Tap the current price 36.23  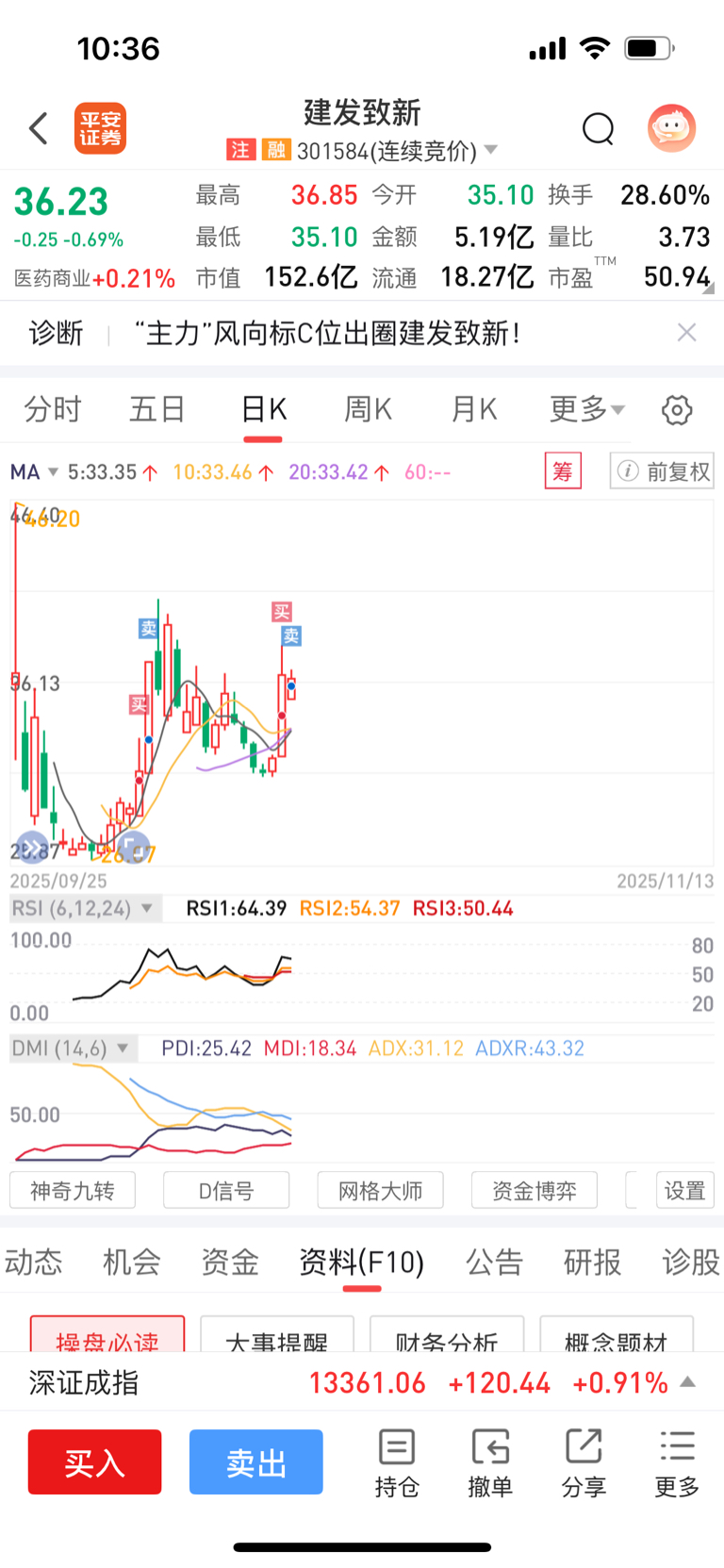61,202
